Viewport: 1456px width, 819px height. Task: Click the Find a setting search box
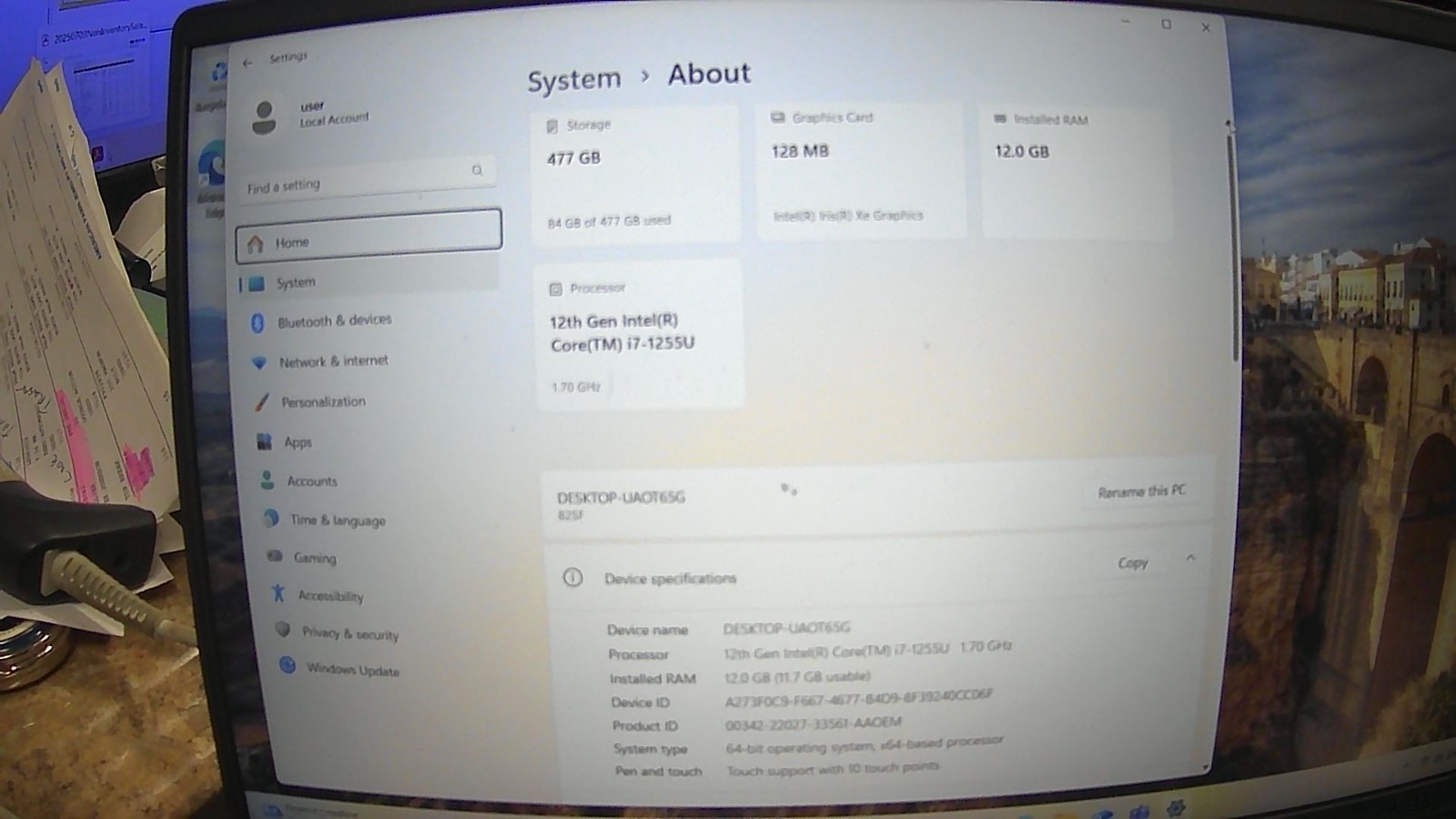[x=368, y=179]
